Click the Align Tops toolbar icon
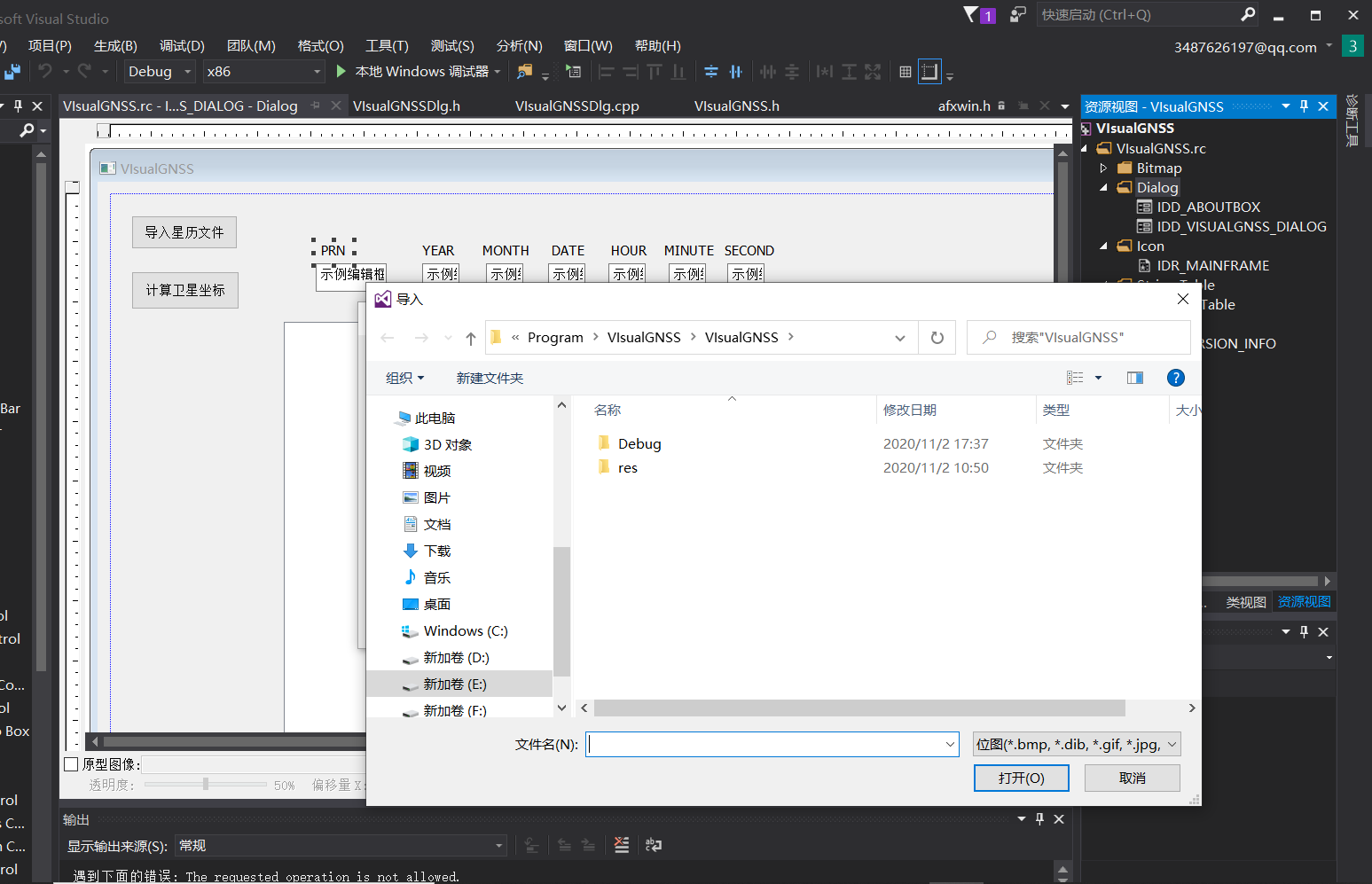This screenshot has width=1372, height=884. (x=654, y=72)
